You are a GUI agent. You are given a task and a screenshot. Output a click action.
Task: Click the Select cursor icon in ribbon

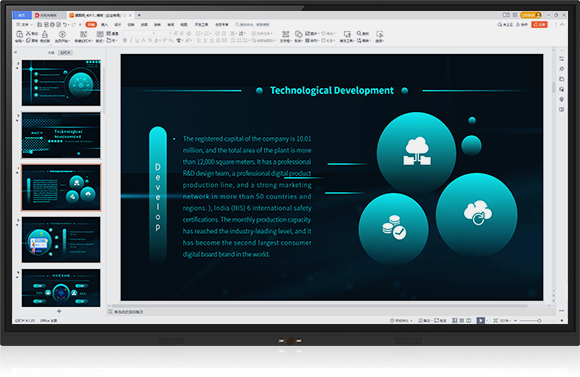click(x=379, y=34)
